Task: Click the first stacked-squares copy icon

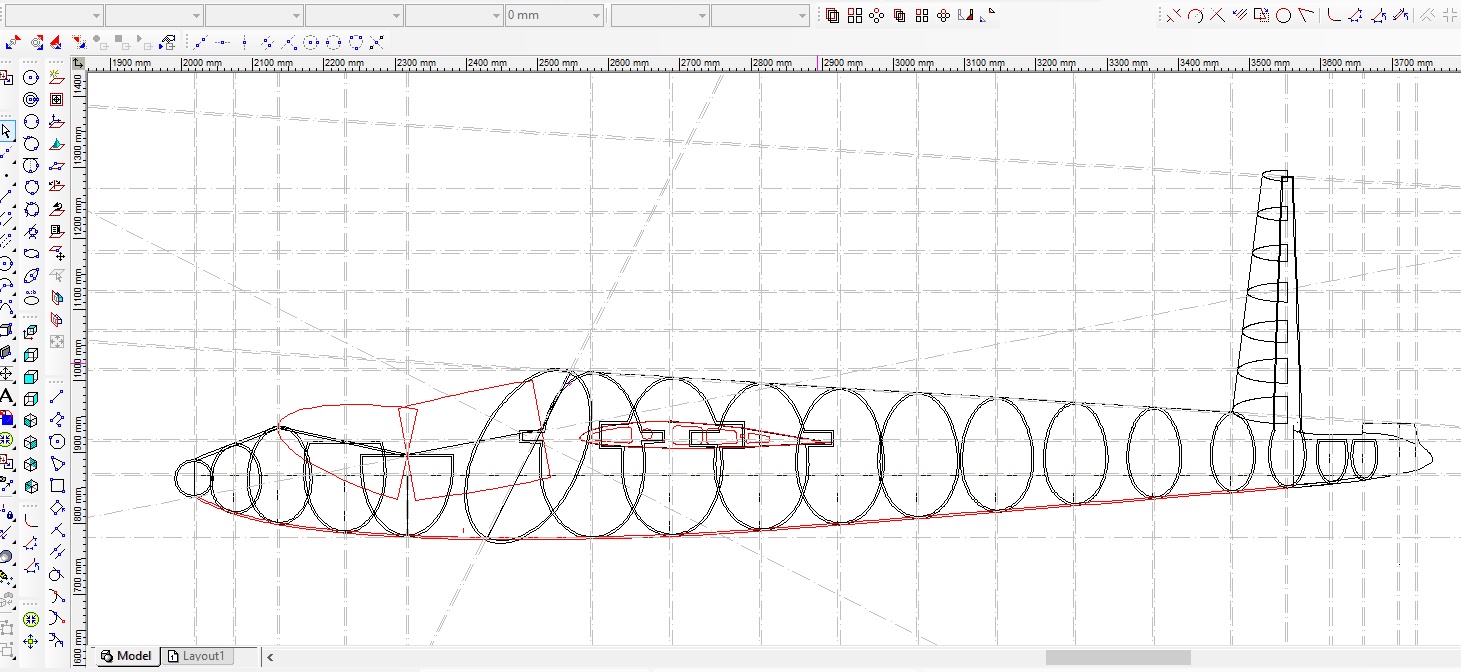Action: pos(832,15)
